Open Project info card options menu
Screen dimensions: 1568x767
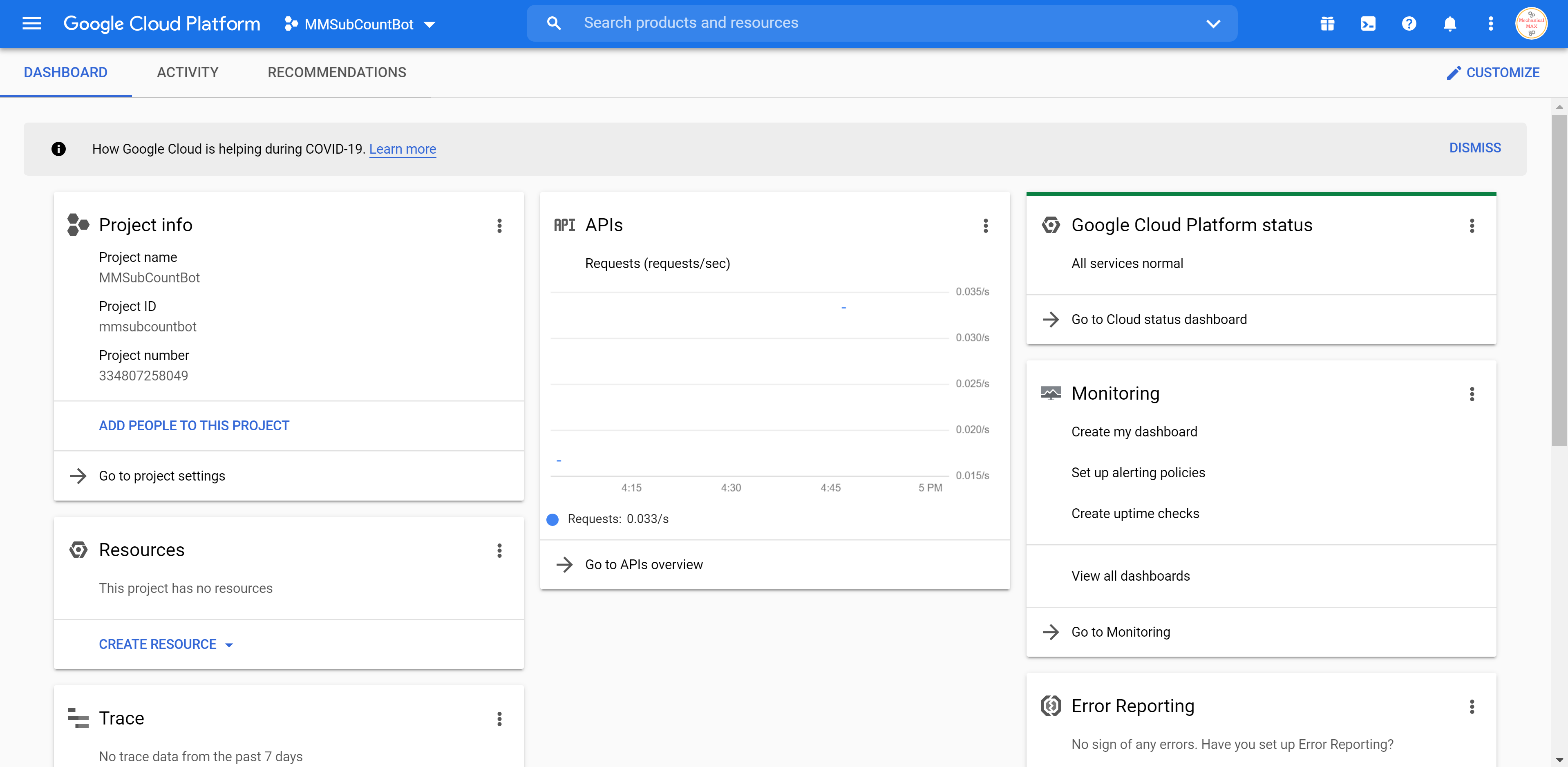(499, 226)
